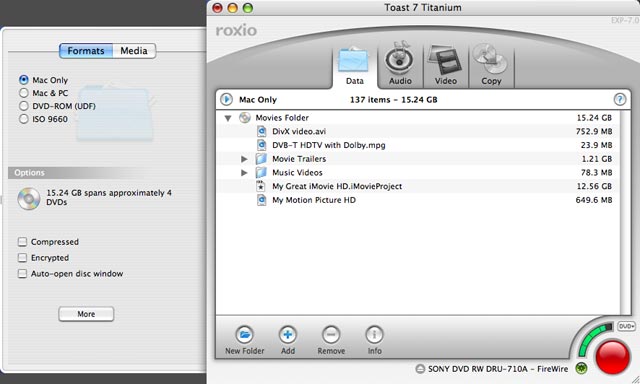This screenshot has height=384, width=640.
Task: Click the Add plus icon
Action: point(288,335)
